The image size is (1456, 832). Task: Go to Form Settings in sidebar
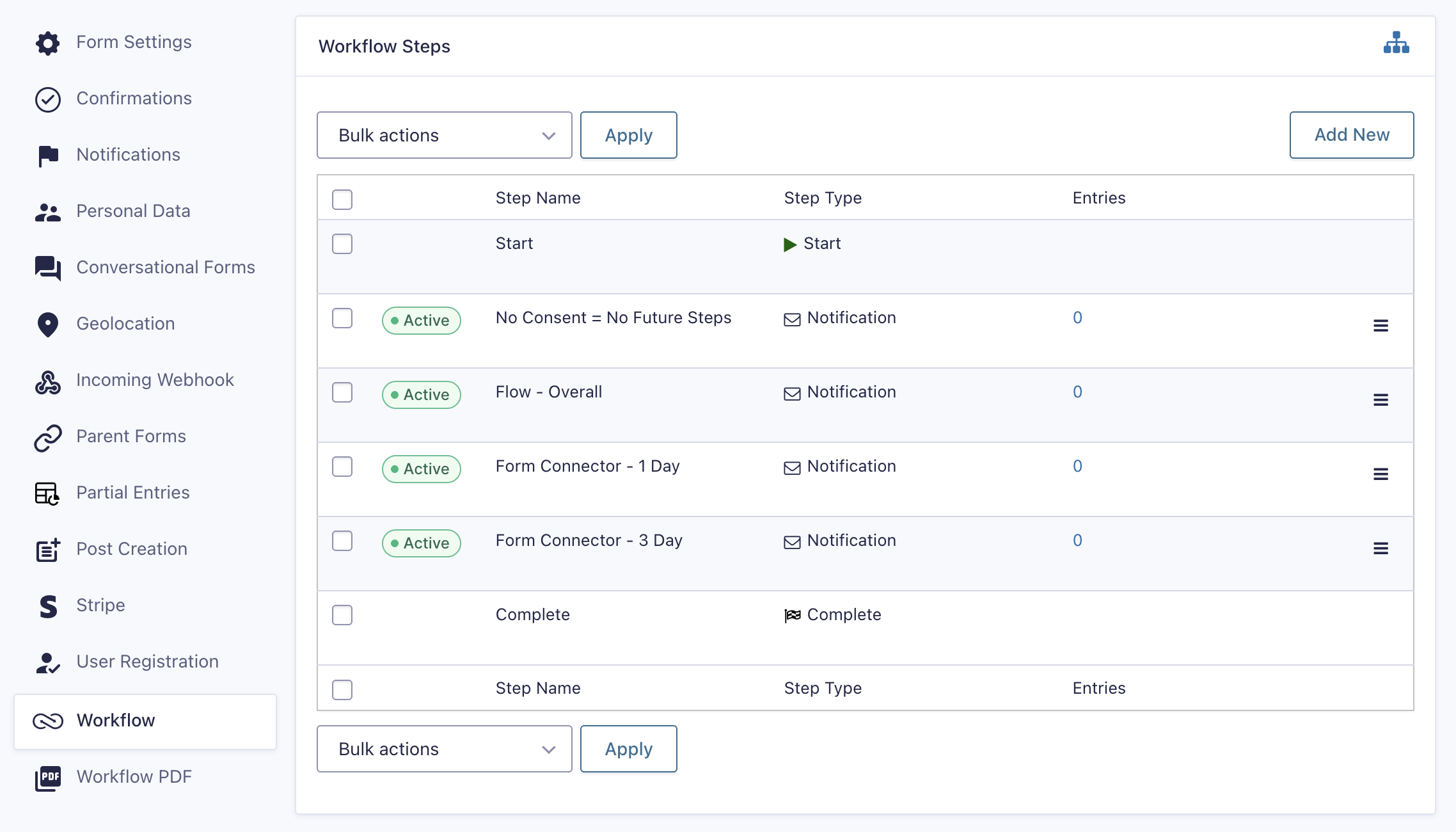(134, 42)
